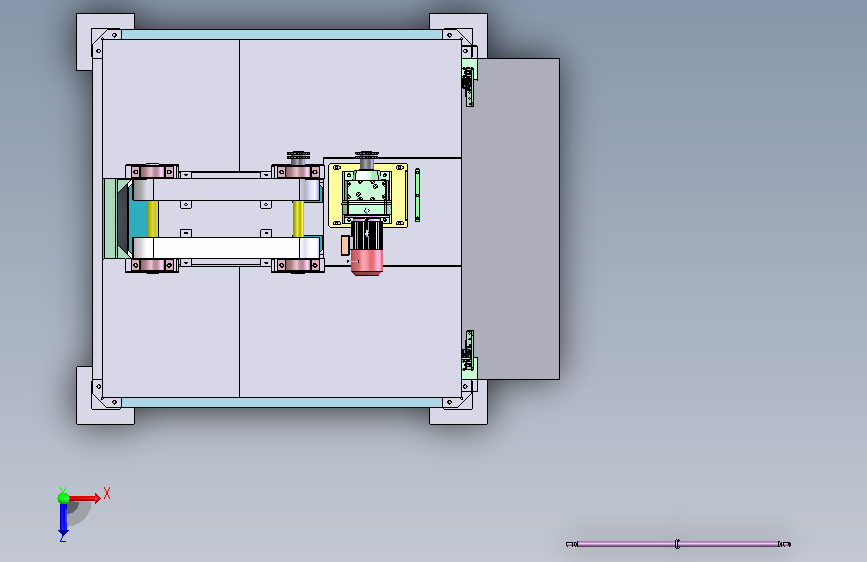The image size is (867, 562).
Task: Pick the yellow motor mounting plate
Action: 368,195
